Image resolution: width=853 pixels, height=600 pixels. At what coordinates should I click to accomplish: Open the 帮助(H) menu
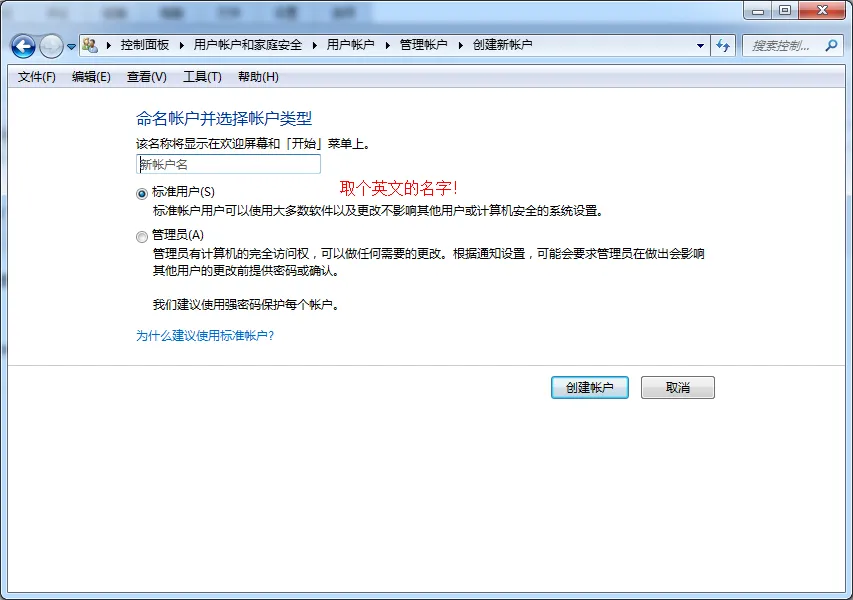(258, 77)
